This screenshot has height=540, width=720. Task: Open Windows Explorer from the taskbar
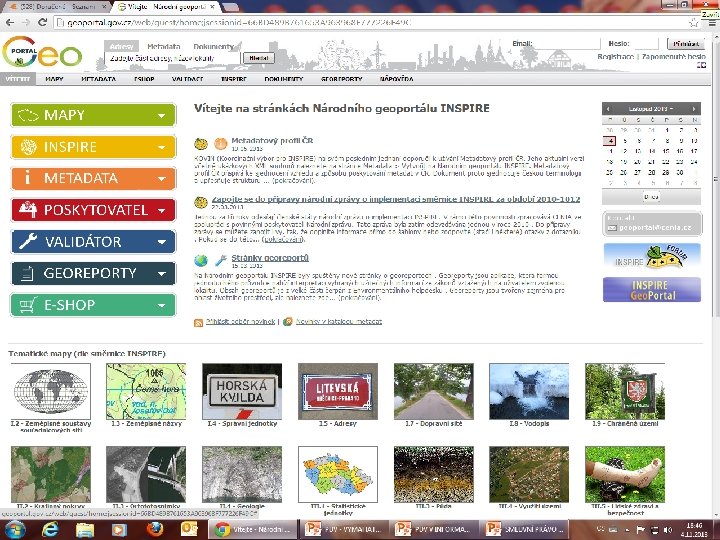coord(85,530)
